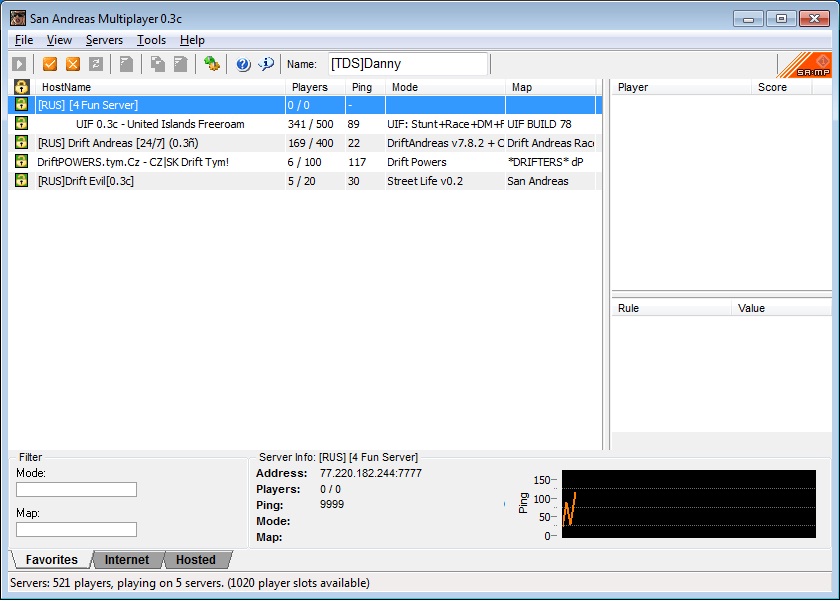Viewport: 840px width, 601px height.
Task: Click the SA:MP logo in toolbar
Action: (x=804, y=65)
